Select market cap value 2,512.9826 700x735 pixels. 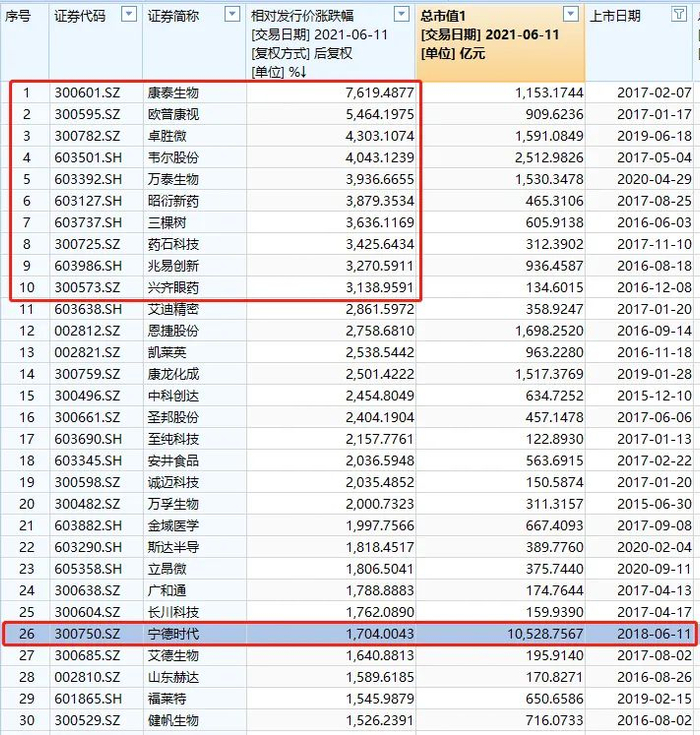point(549,158)
